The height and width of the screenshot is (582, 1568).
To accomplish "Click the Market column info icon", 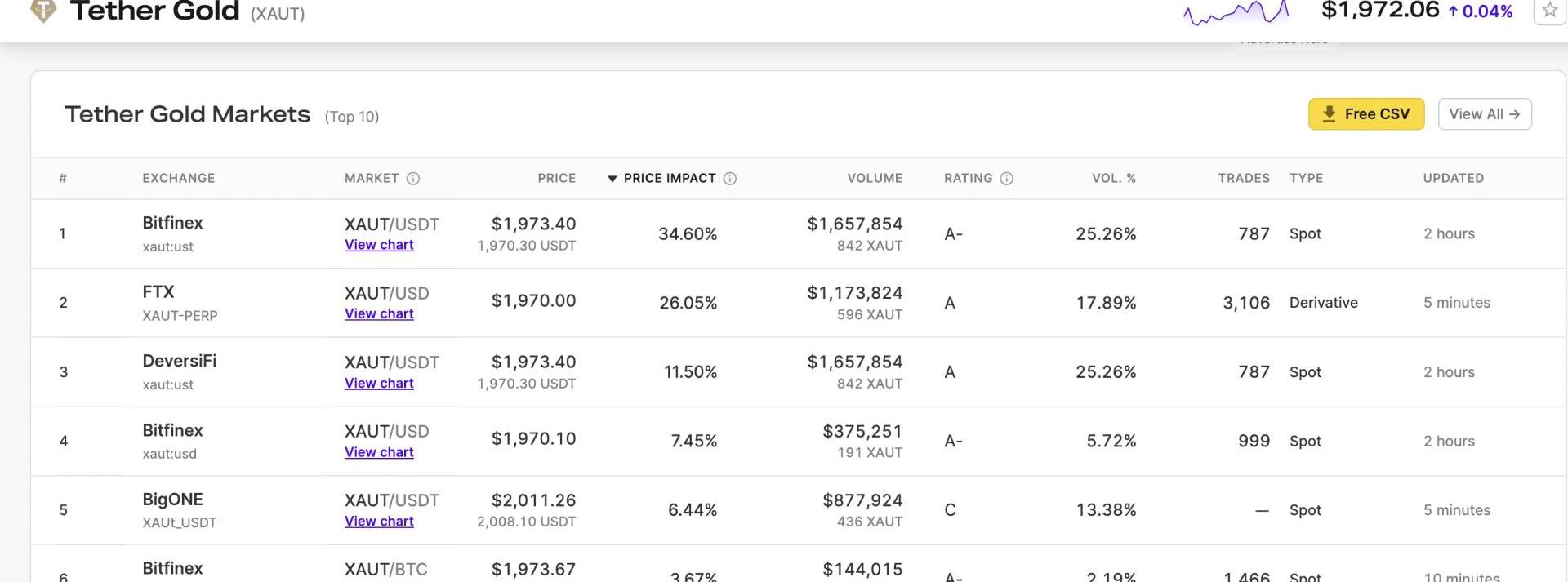I will (x=413, y=179).
